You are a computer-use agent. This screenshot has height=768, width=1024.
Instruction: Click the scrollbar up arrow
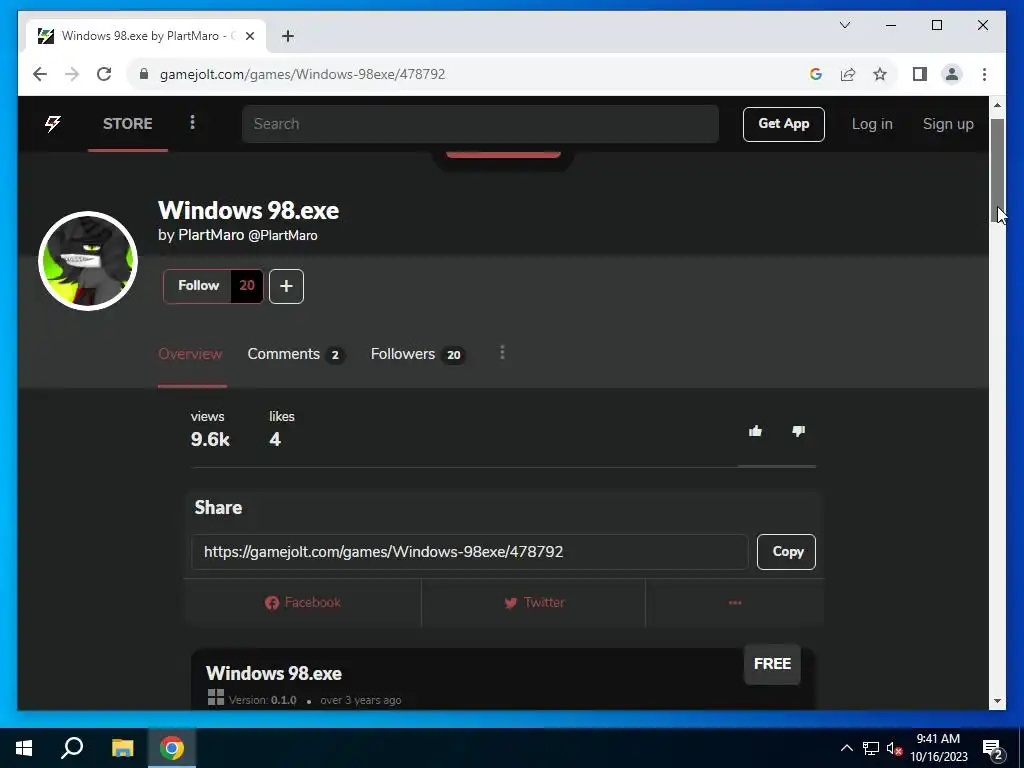click(997, 104)
